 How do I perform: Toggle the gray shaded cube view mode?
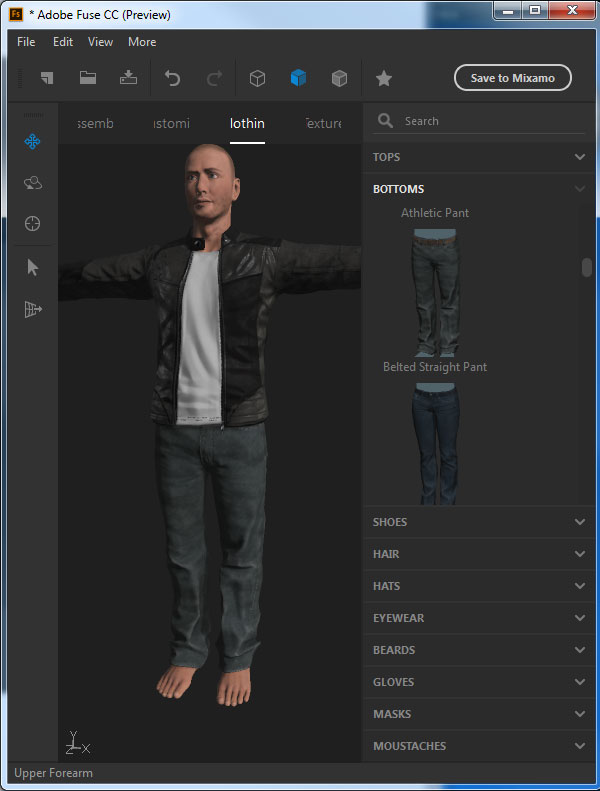pos(339,78)
